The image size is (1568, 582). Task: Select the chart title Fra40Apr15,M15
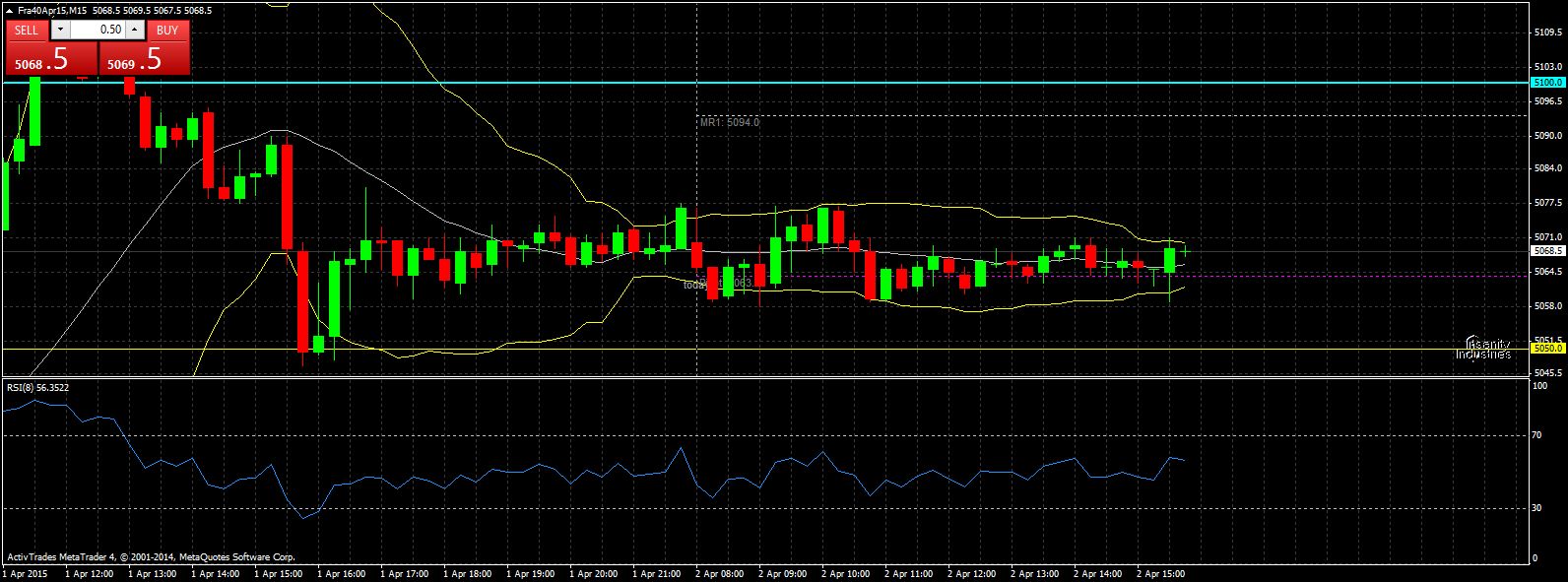(x=52, y=11)
